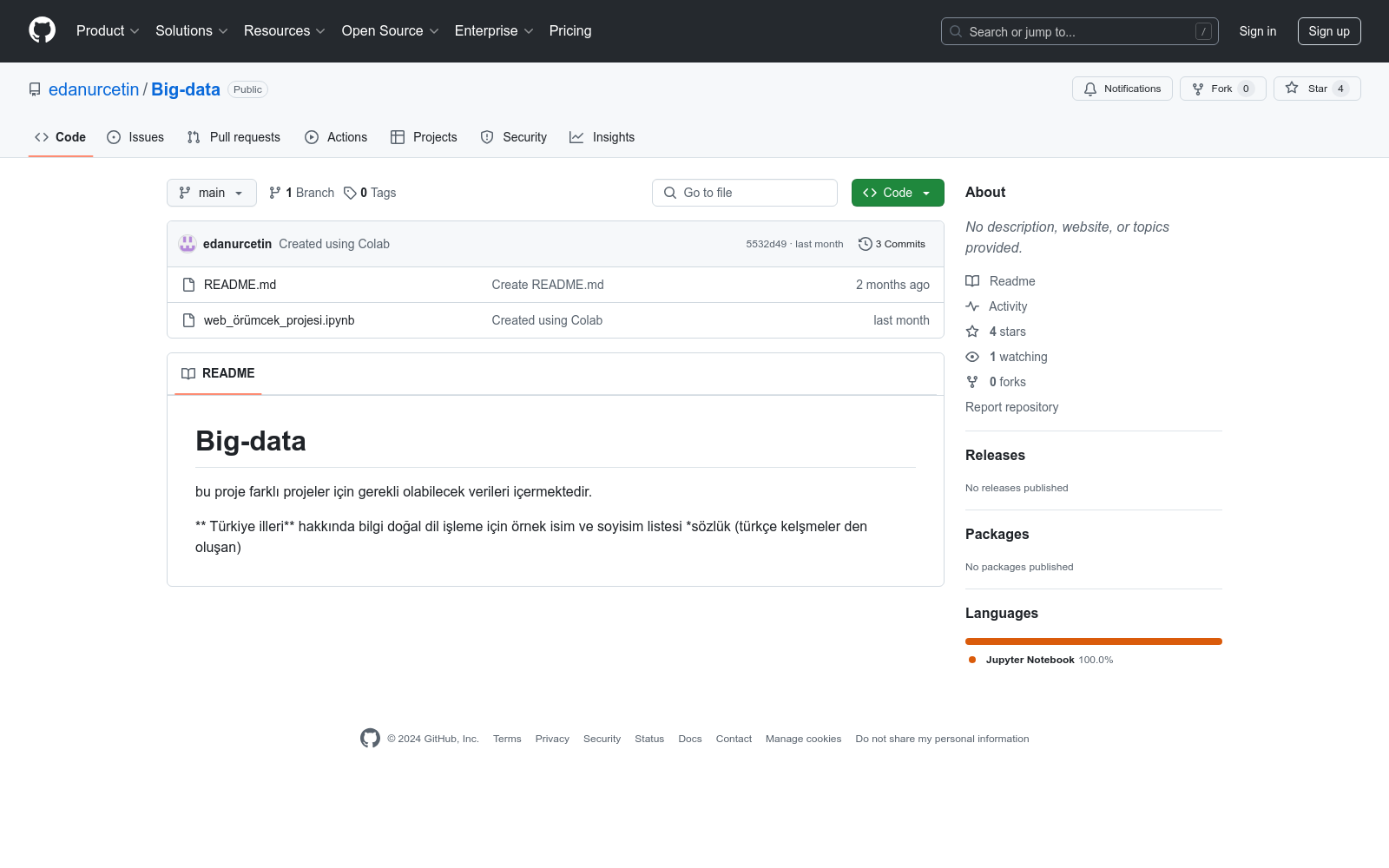This screenshot has height=868, width=1389.
Task: Click the eye icon beside 1 watching
Action: click(972, 357)
